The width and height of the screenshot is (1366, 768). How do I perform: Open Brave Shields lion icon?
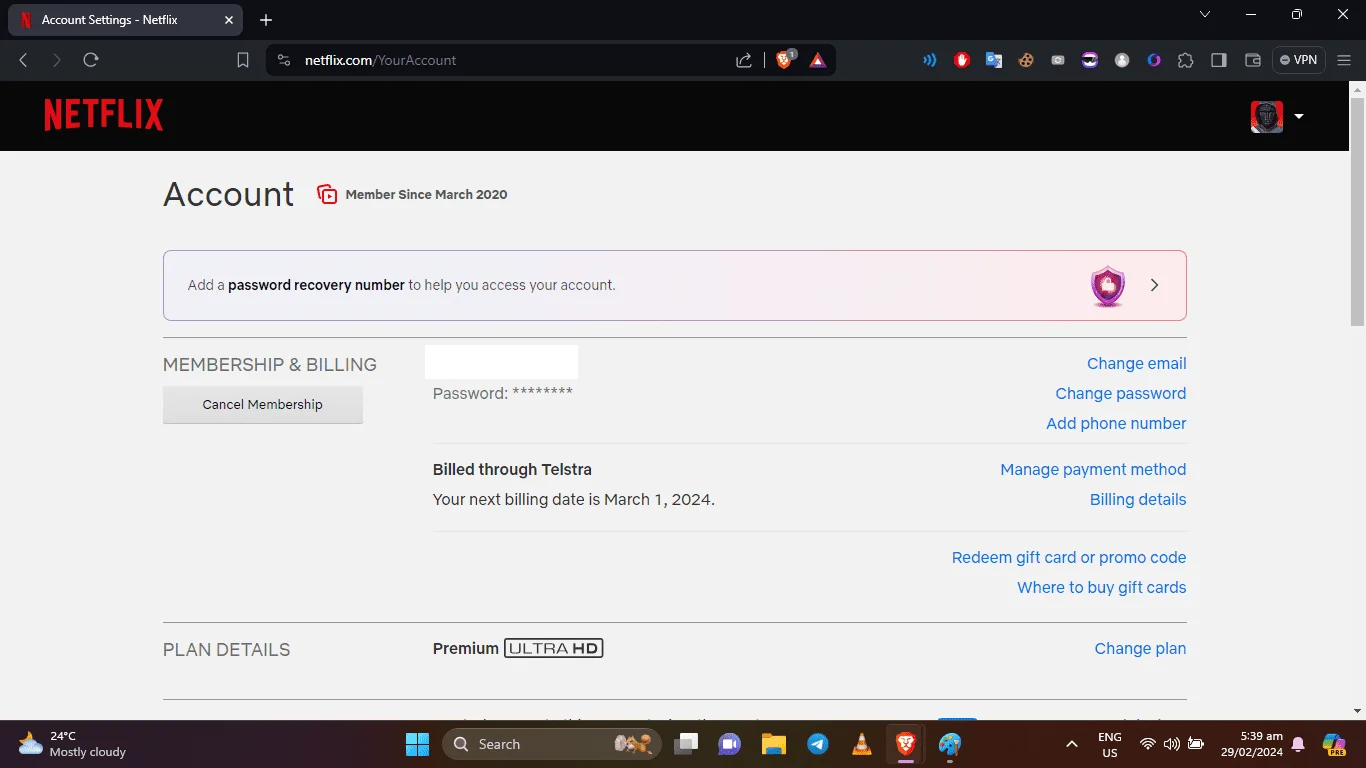pos(785,60)
